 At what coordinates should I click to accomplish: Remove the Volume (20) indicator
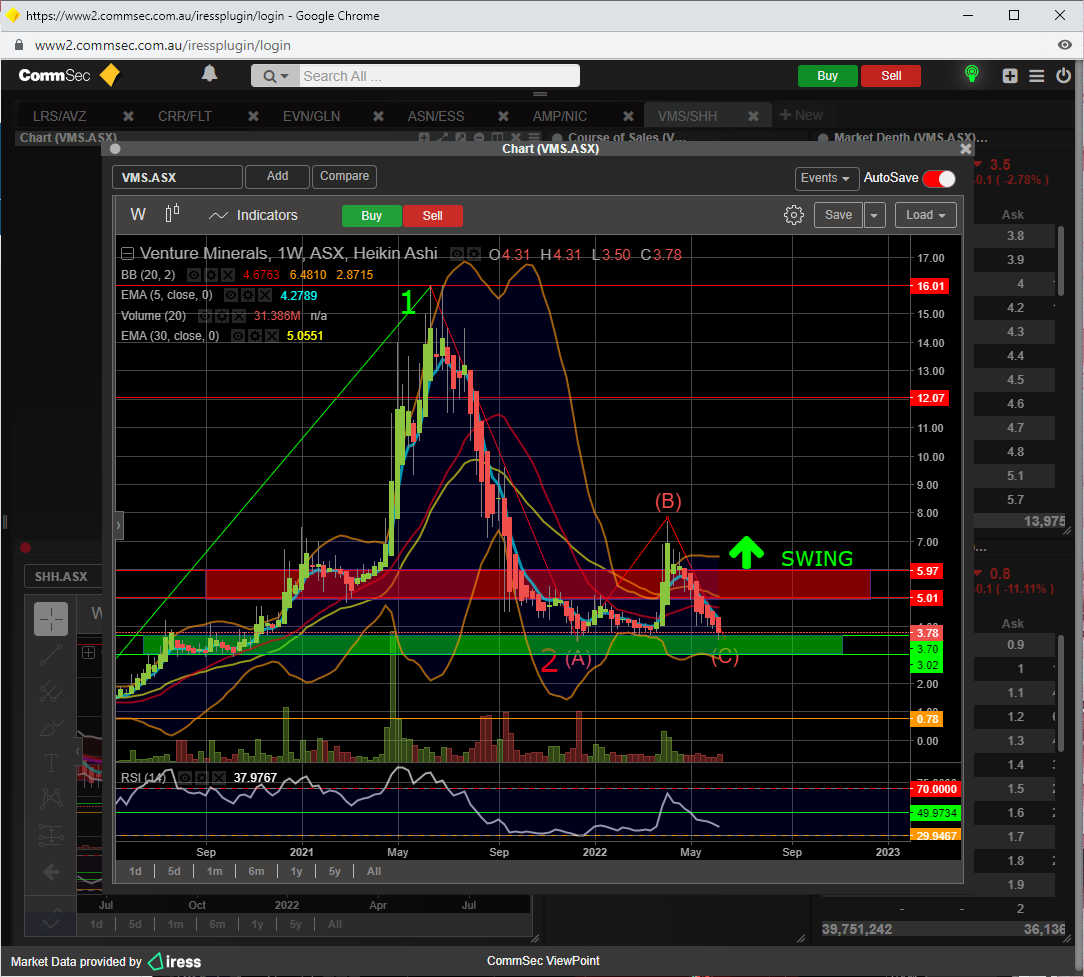pyautogui.click(x=239, y=316)
